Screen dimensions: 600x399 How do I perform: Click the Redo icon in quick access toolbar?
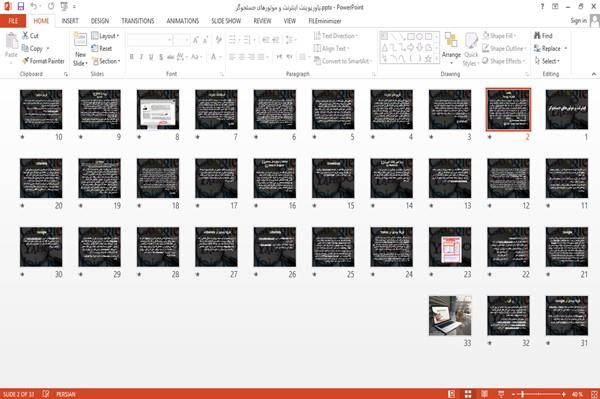pyautogui.click(x=51, y=7)
